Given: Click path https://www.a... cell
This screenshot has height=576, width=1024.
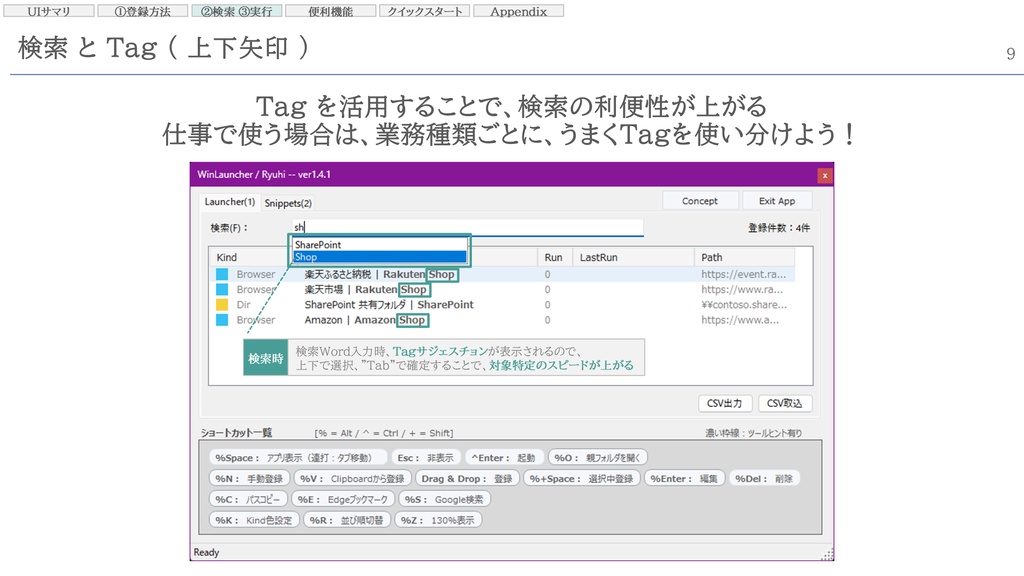Looking at the screenshot, I should point(740,320).
